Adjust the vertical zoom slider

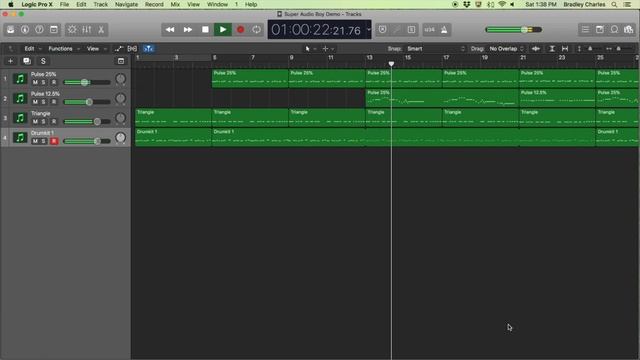coord(590,49)
